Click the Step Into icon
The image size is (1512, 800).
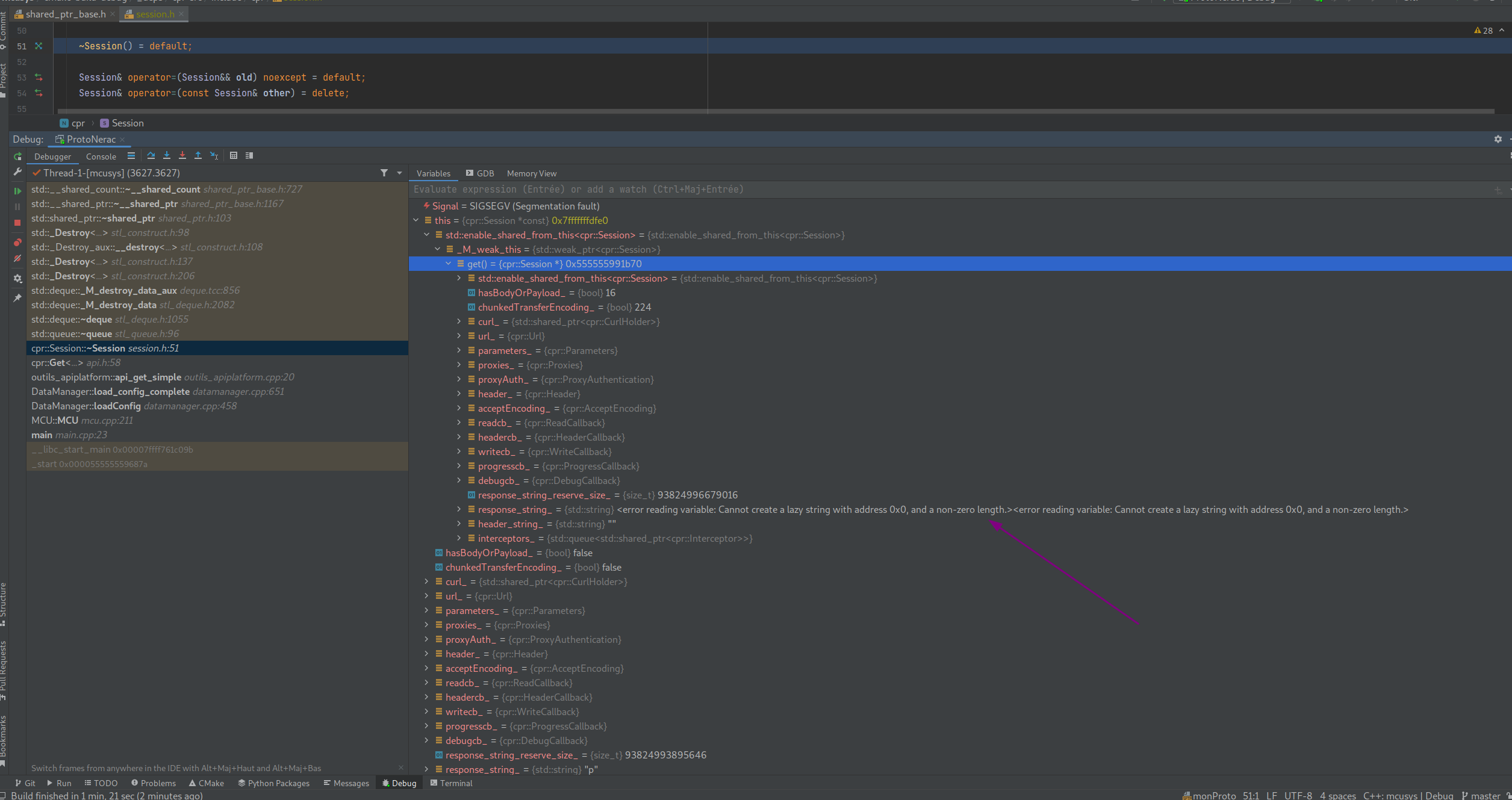(x=167, y=156)
